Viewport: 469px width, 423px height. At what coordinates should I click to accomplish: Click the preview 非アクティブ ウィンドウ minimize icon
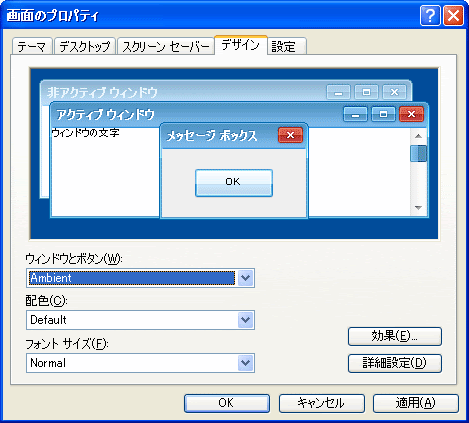[338, 92]
